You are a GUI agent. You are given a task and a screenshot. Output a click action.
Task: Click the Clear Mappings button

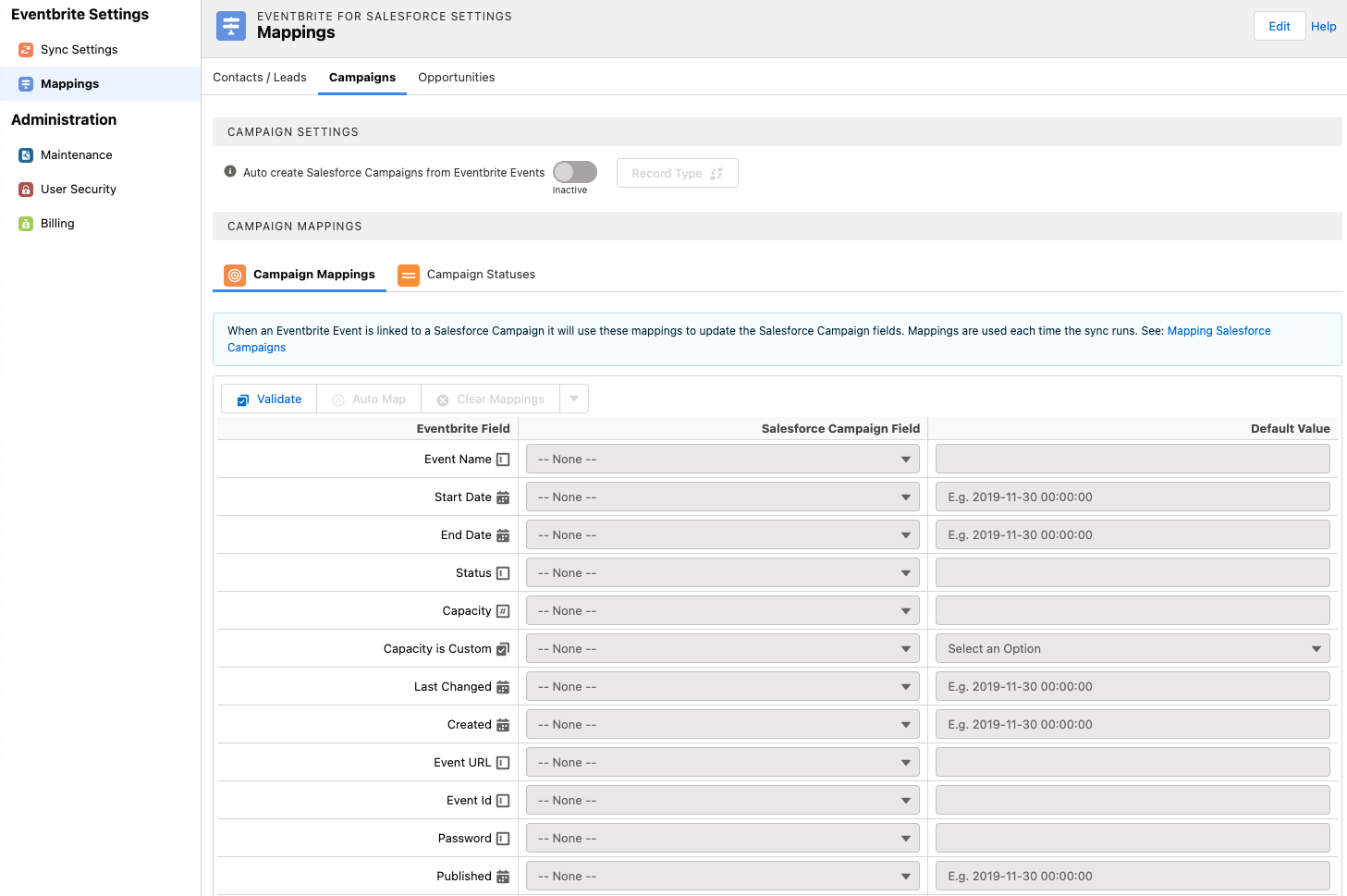(491, 399)
